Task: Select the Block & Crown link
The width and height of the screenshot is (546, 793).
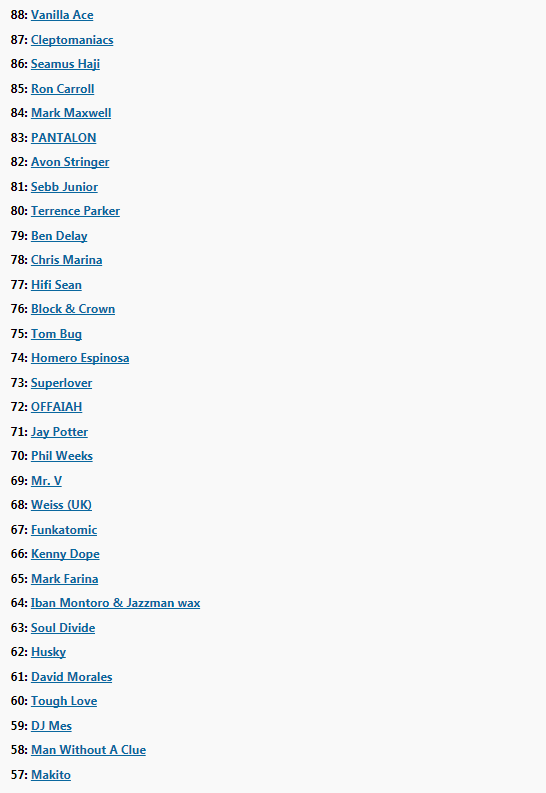Action: point(73,309)
